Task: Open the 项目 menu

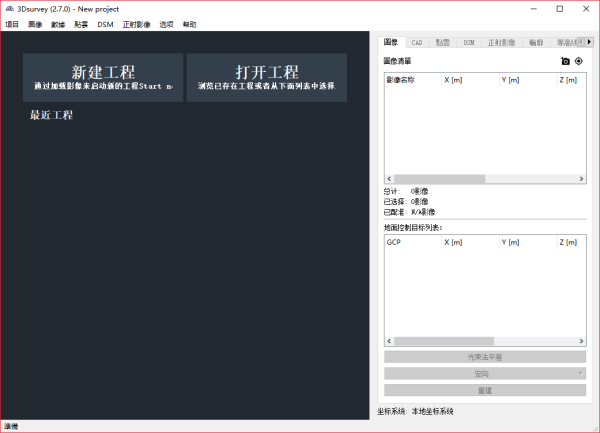Action: point(12,23)
